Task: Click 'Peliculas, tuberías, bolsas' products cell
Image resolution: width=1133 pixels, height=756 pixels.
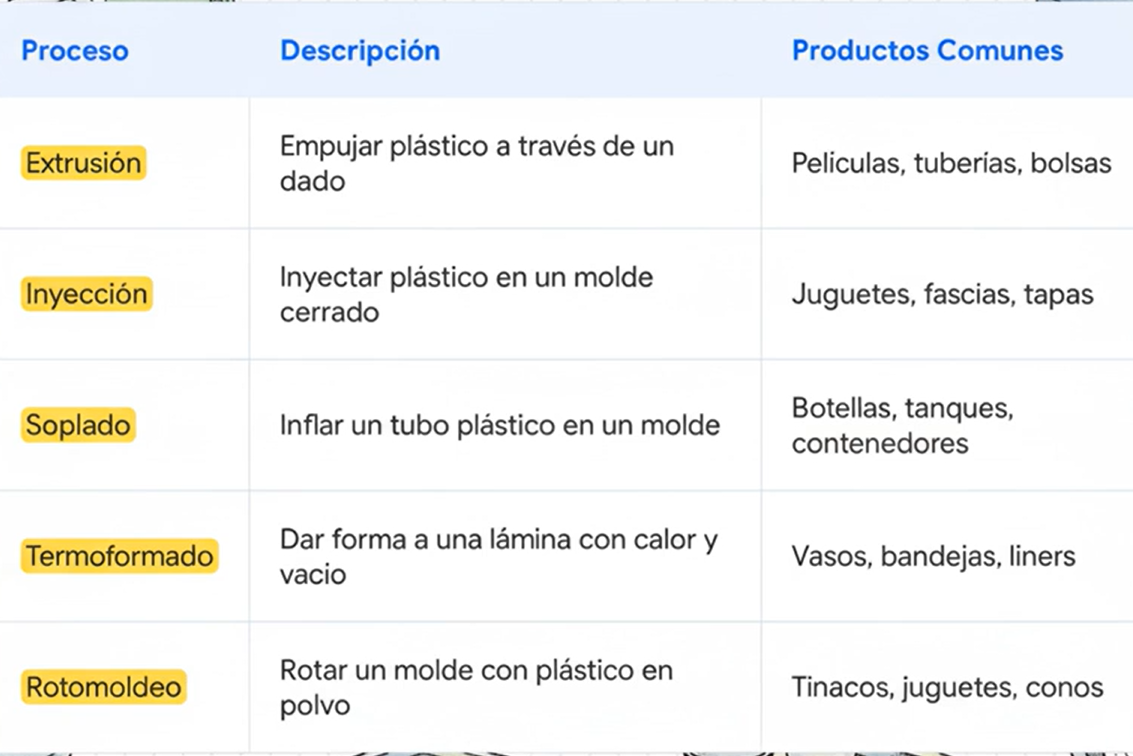Action: 951,163
